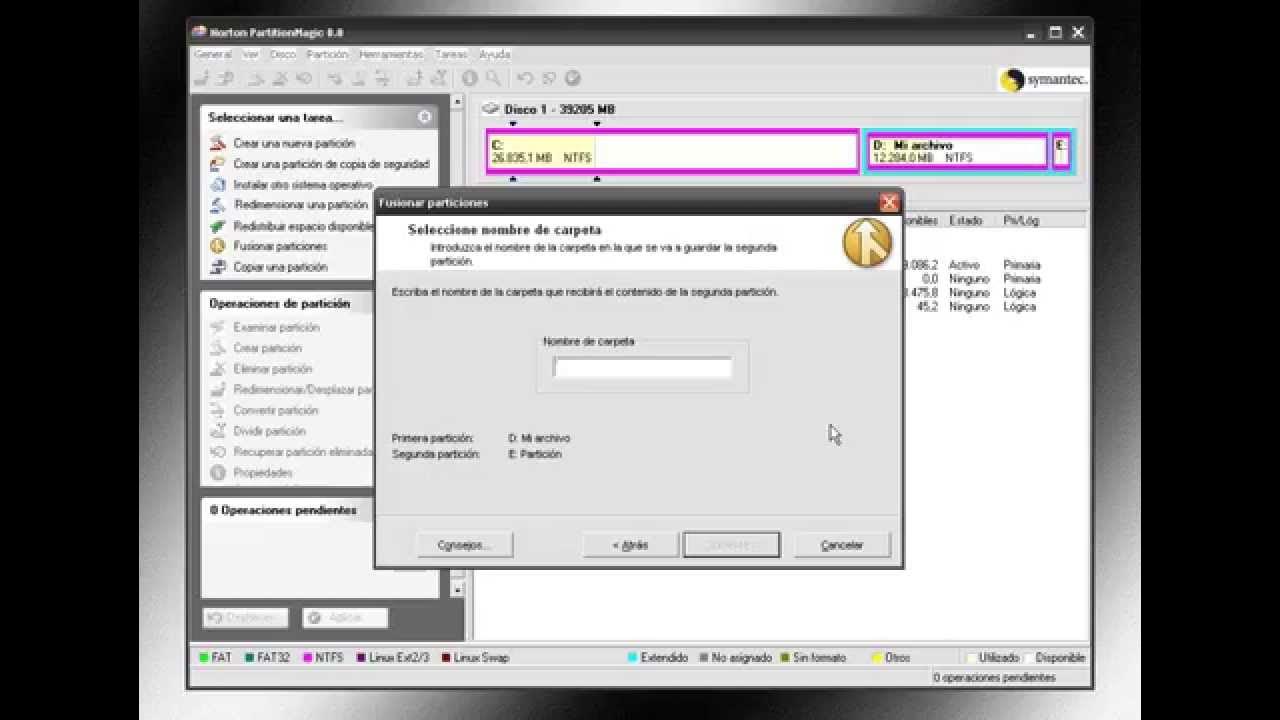The image size is (1280, 720).
Task: Collapse the Seleccionar una tarea panel
Action: (x=425, y=117)
